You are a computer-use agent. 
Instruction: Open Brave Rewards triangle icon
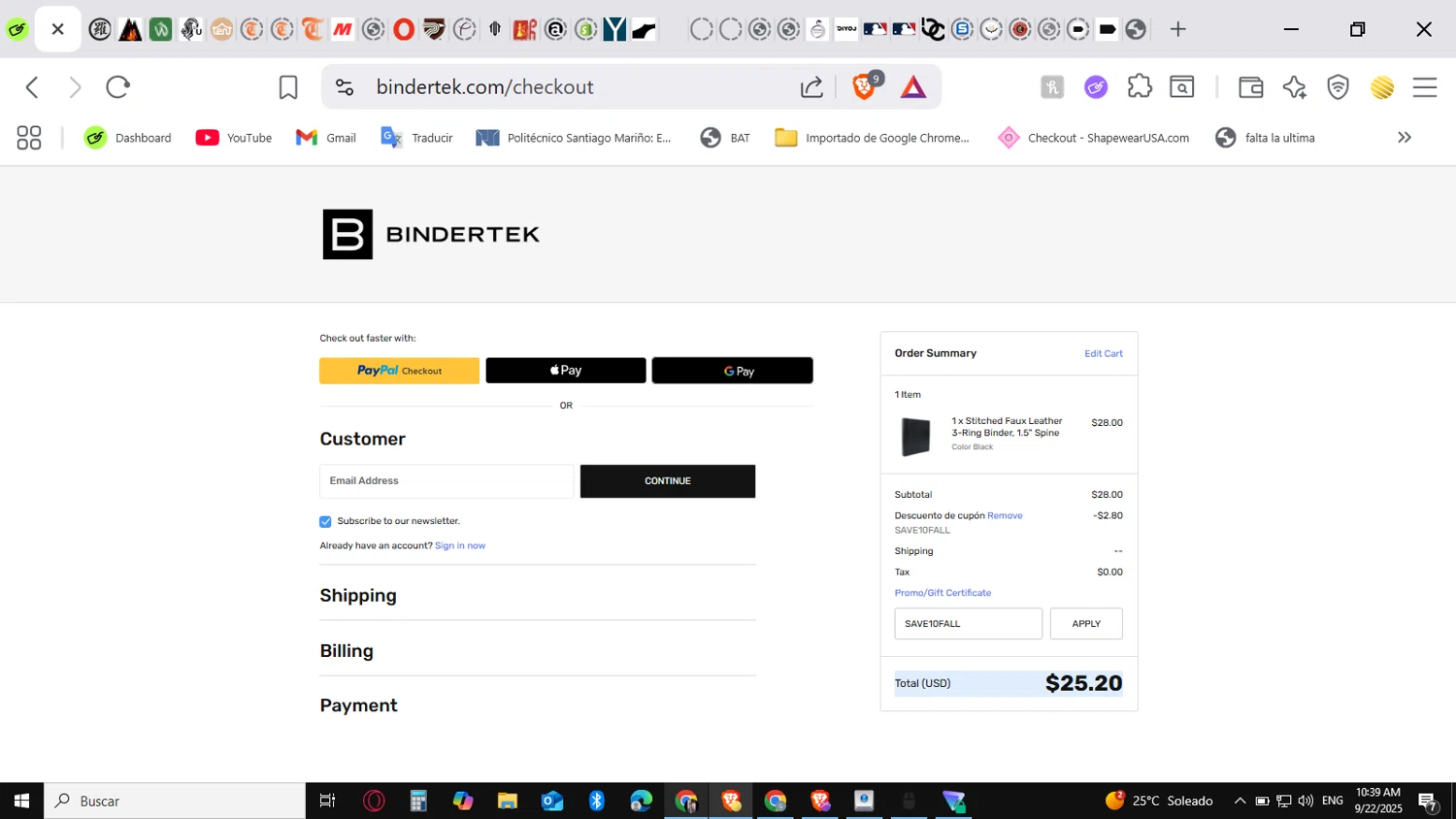tap(913, 87)
